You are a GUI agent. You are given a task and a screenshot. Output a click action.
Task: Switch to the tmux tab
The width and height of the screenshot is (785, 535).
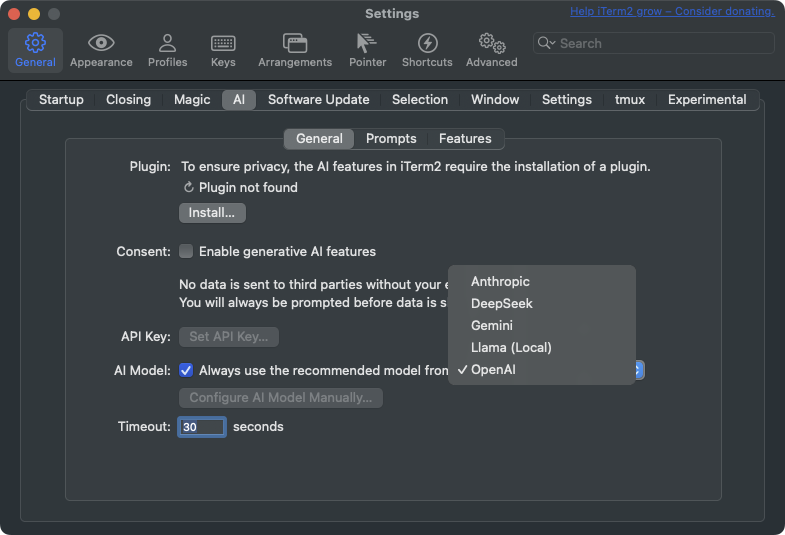point(629,100)
